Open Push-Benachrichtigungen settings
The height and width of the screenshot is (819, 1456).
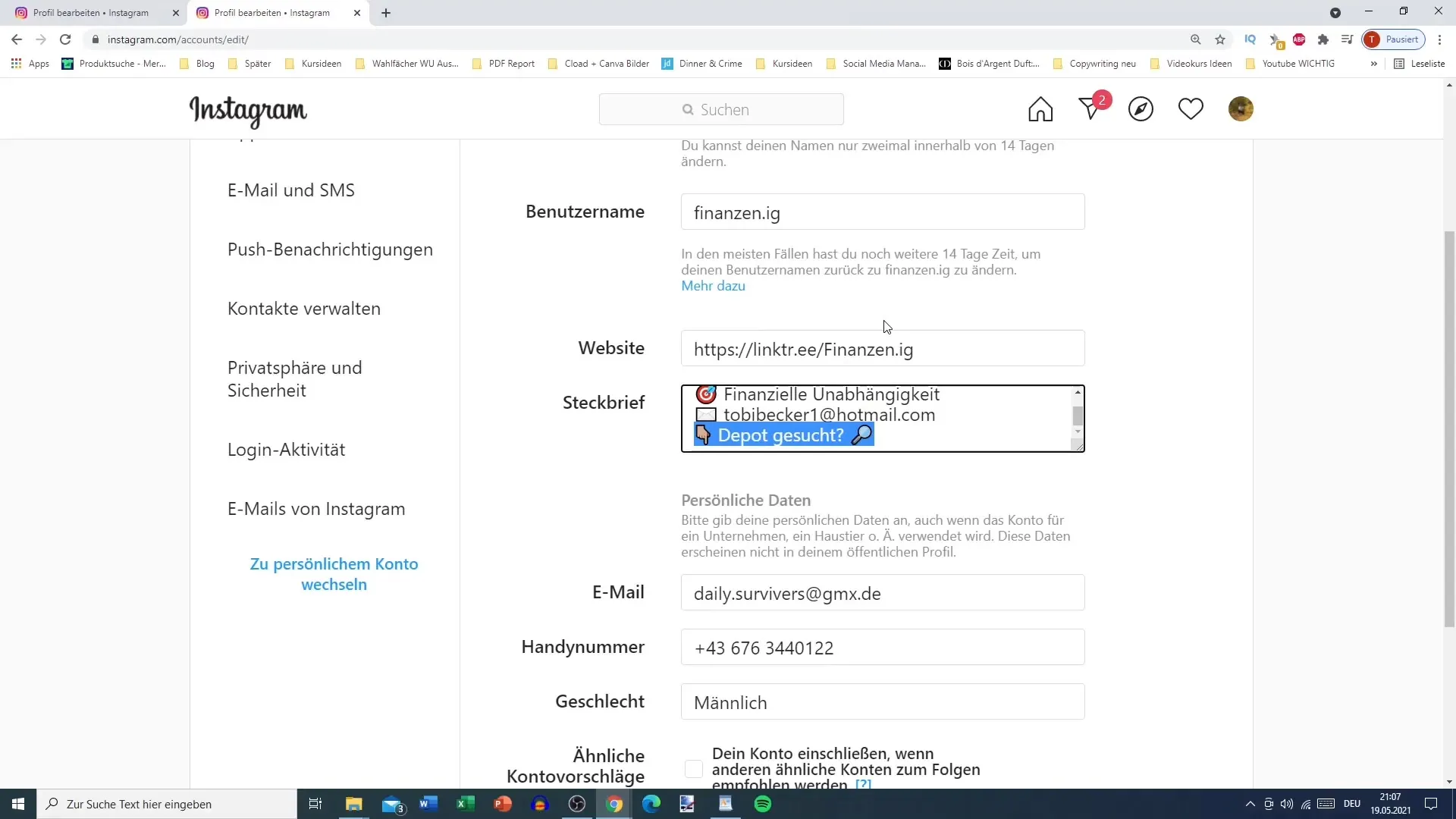point(330,249)
